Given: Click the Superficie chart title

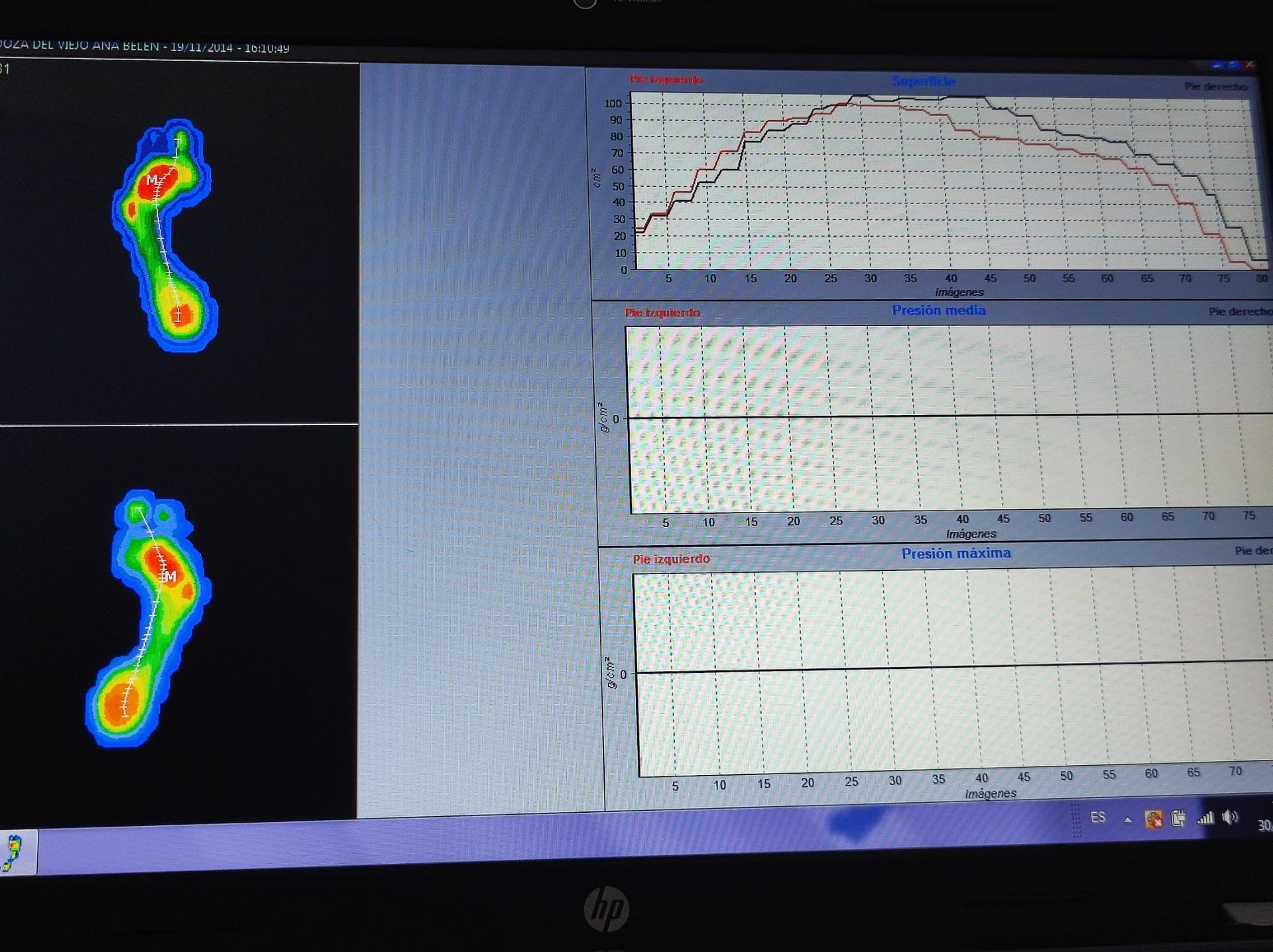Looking at the screenshot, I should point(923,82).
